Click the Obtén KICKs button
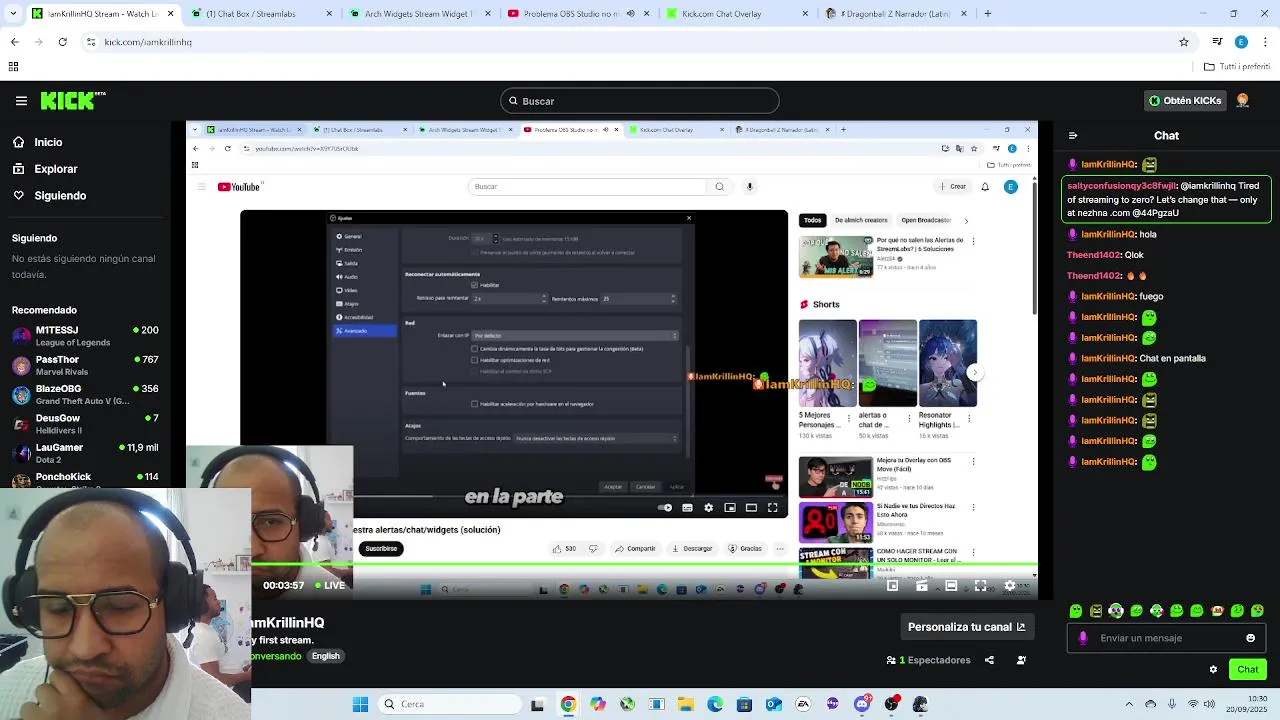 coord(1185,101)
